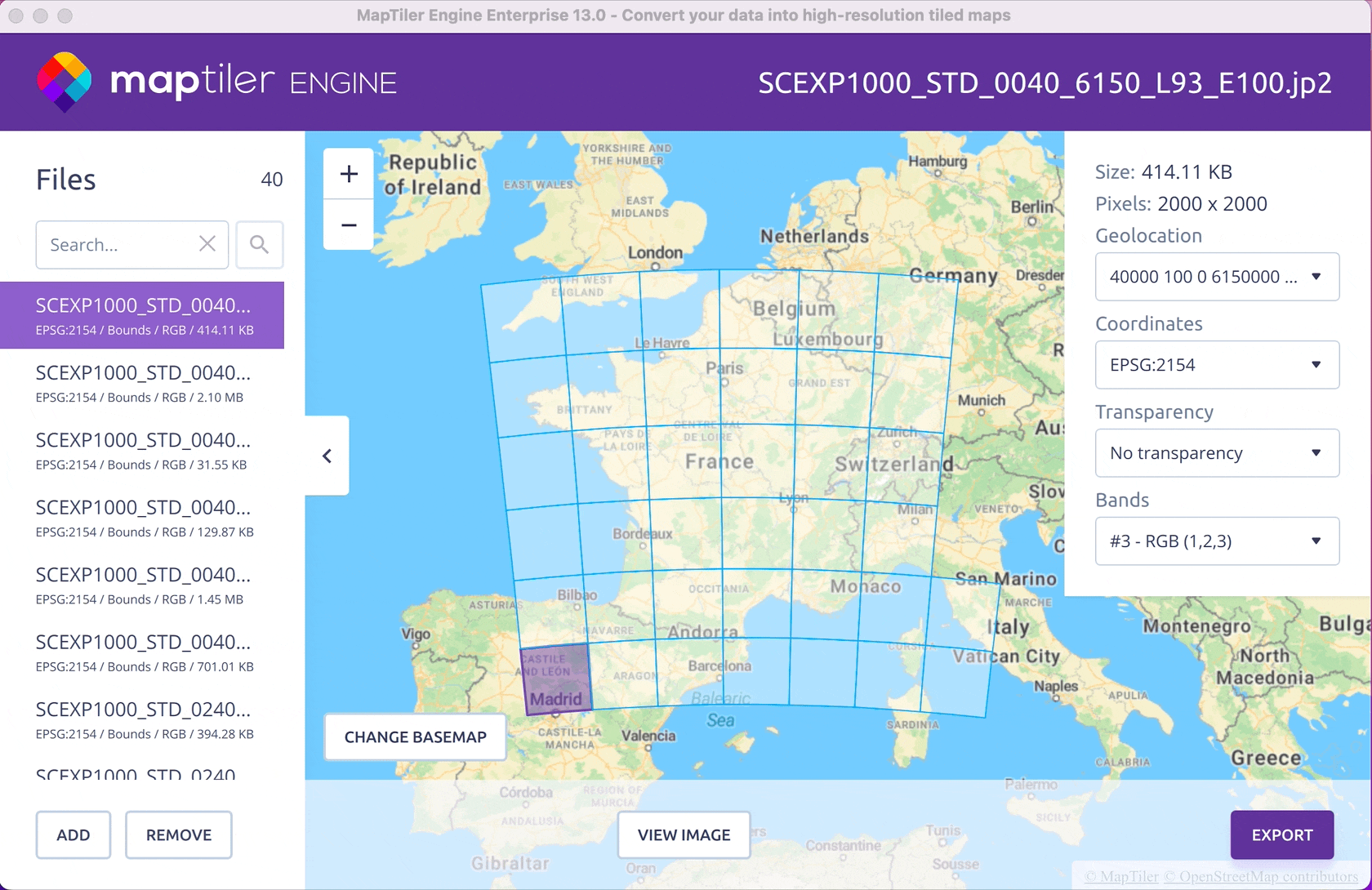The image size is (1372, 890).
Task: Select the file sized 129.87 KB
Action: point(143,518)
